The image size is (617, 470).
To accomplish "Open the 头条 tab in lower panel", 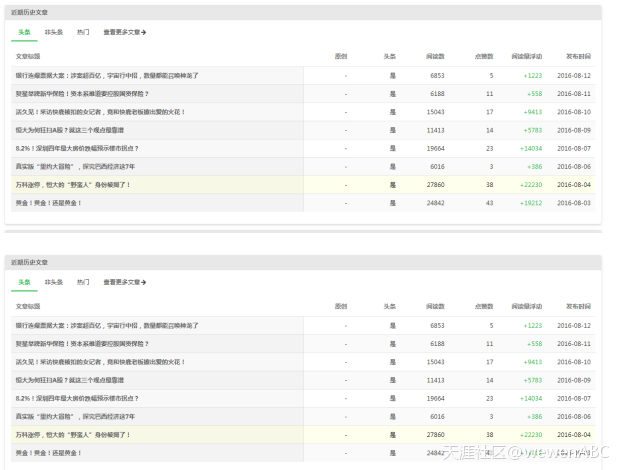I will 25,283.
